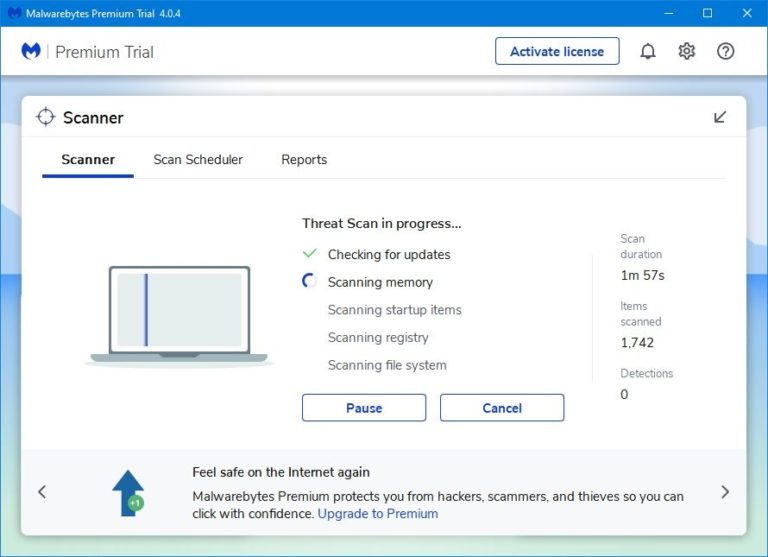Click 'Threat Scan in progress...' heading
The width and height of the screenshot is (768, 557).
(x=382, y=223)
